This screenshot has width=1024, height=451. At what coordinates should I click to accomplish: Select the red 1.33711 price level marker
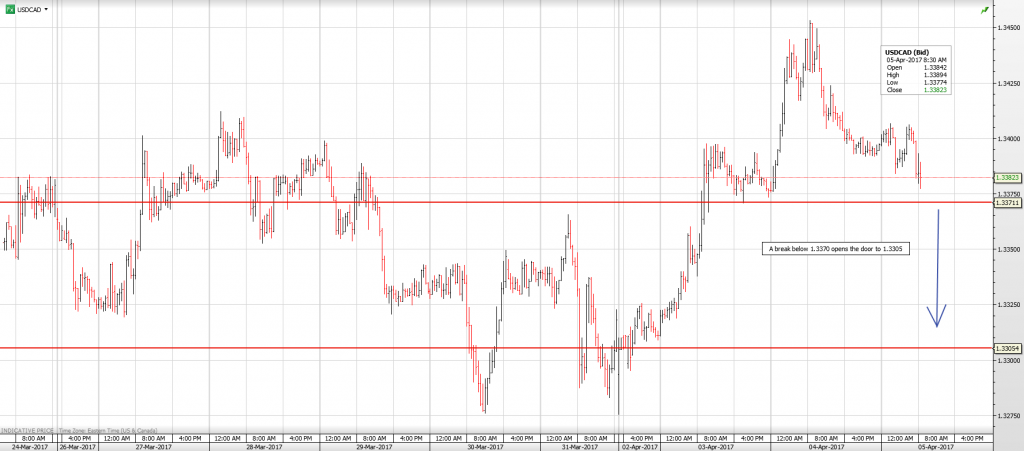pyautogui.click(x=1007, y=202)
